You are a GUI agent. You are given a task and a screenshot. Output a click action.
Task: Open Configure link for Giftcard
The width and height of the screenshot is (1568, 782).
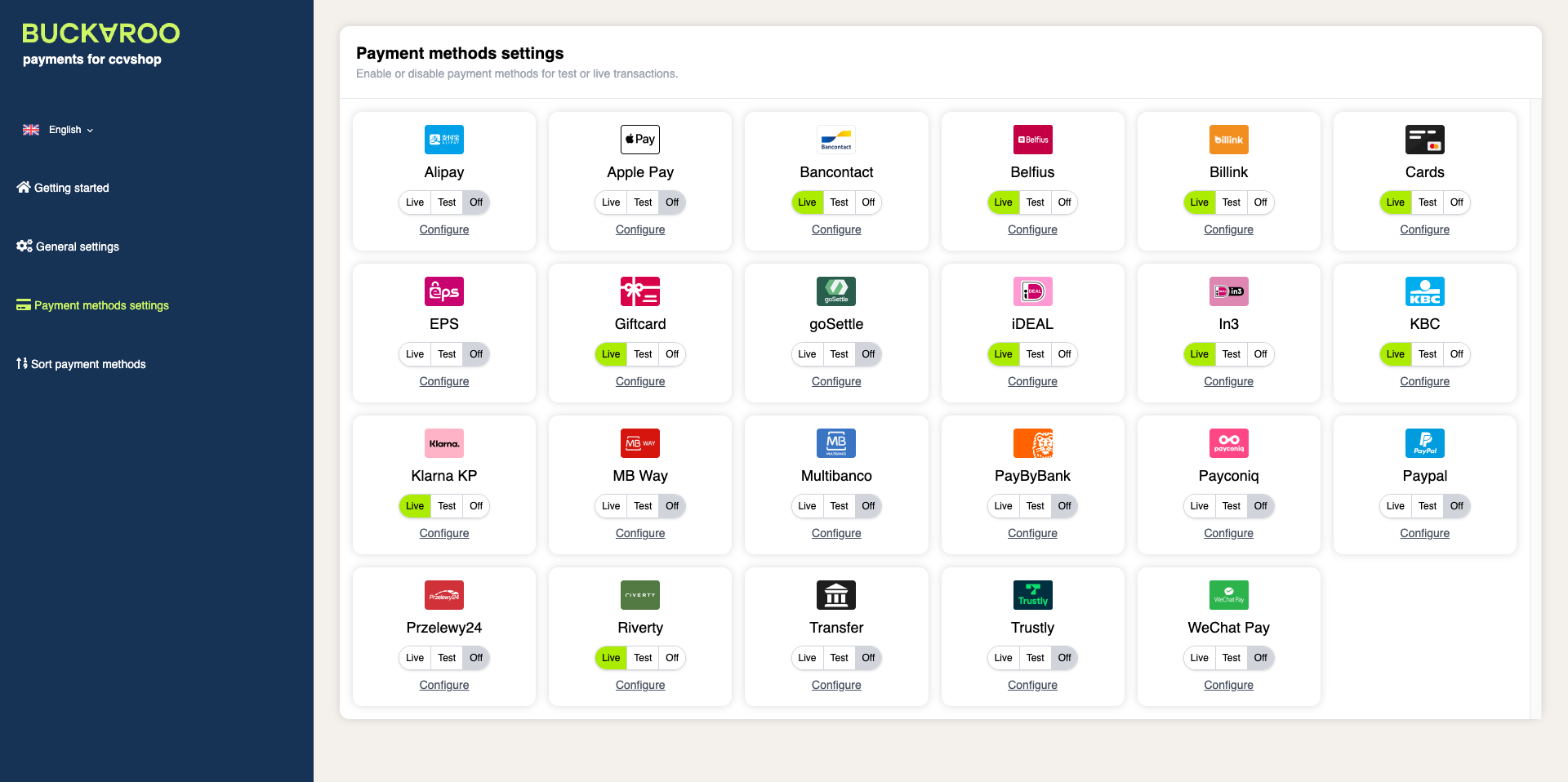pos(640,381)
